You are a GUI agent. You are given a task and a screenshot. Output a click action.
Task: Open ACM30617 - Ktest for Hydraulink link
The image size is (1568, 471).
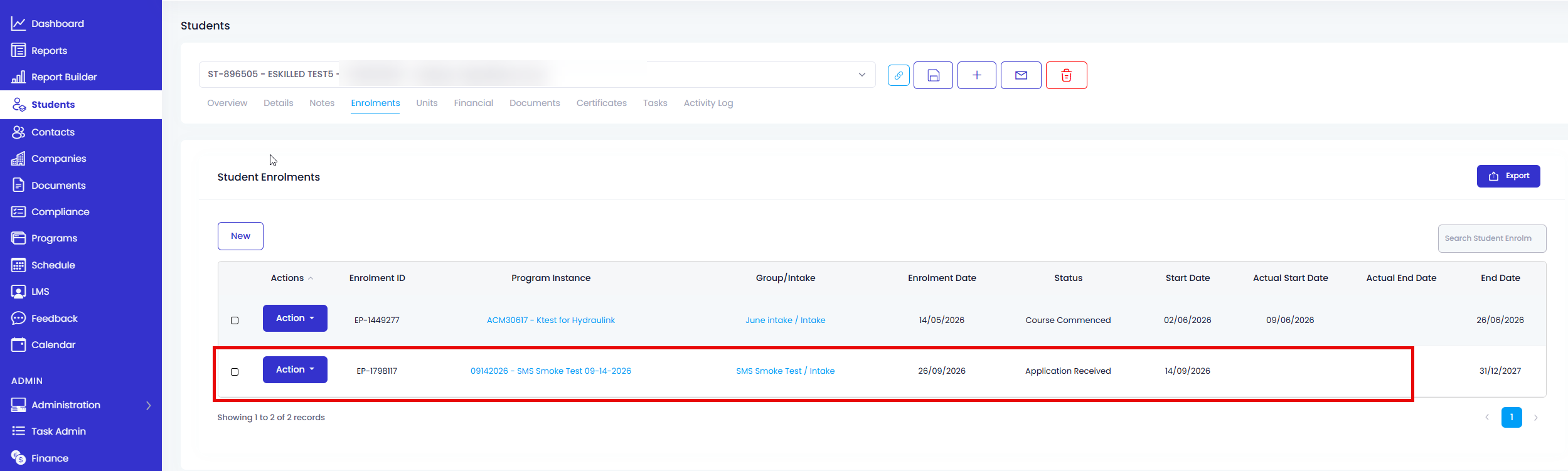click(x=551, y=320)
